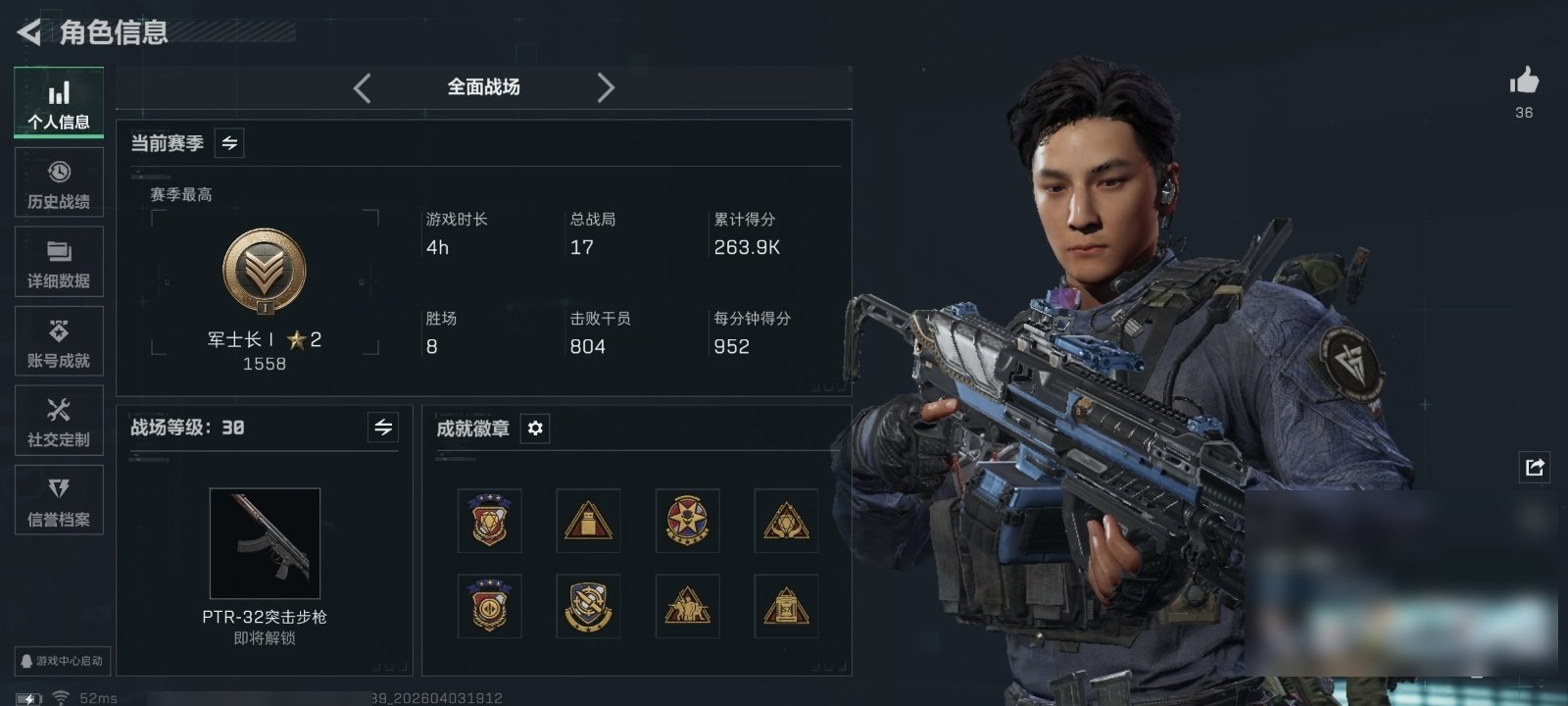Screen dimensions: 1568x706
Task: Switch to previous mode with left chevron
Action: click(363, 88)
